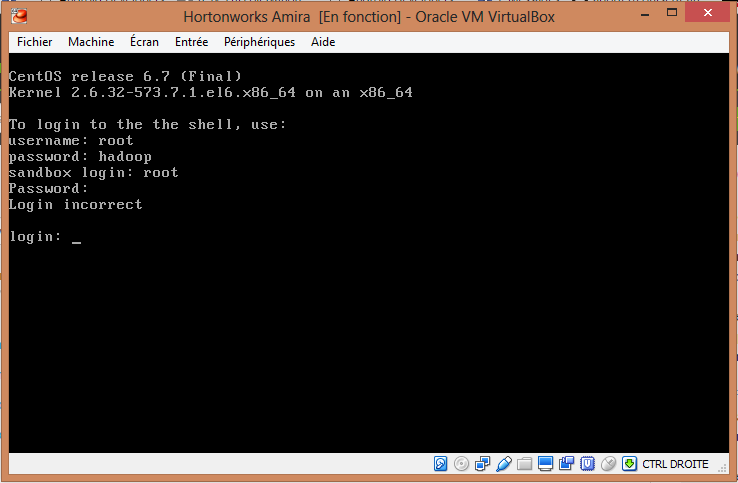This screenshot has width=738, height=483.
Task: Open the Aide menu
Action: click(323, 42)
